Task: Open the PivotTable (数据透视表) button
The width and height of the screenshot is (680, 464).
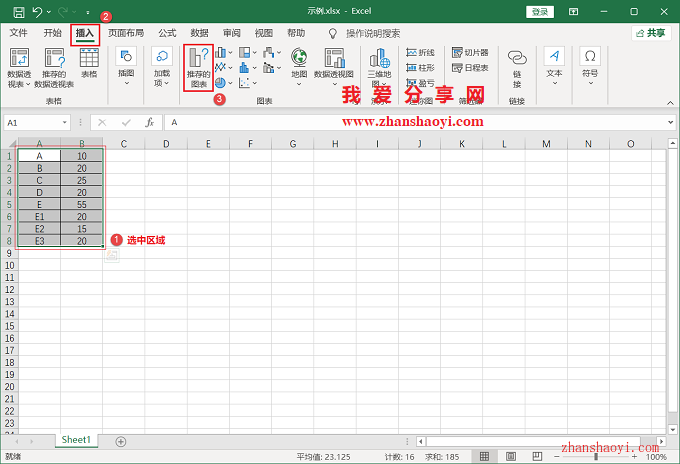Action: pos(19,67)
